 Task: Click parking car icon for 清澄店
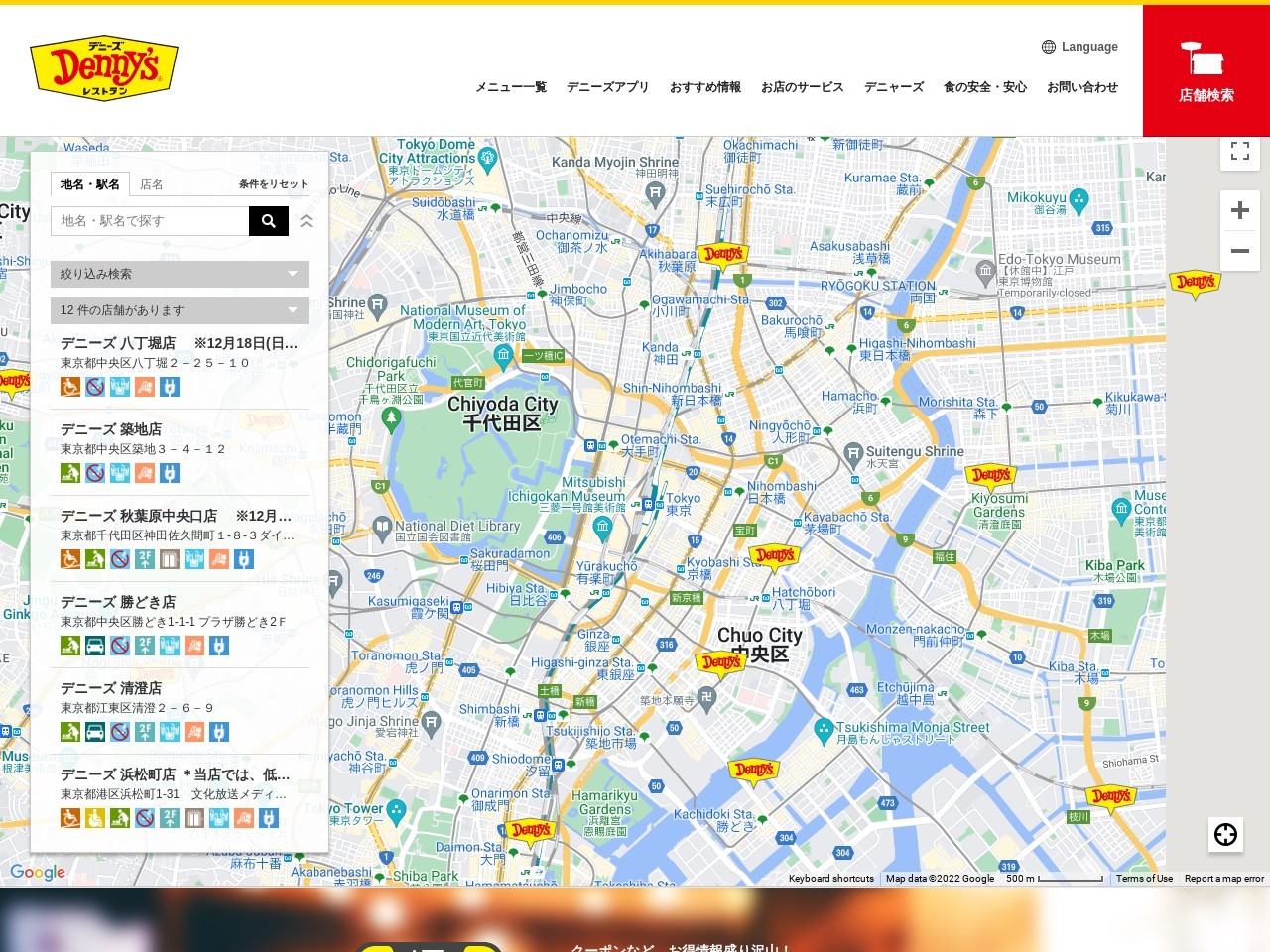[x=95, y=732]
